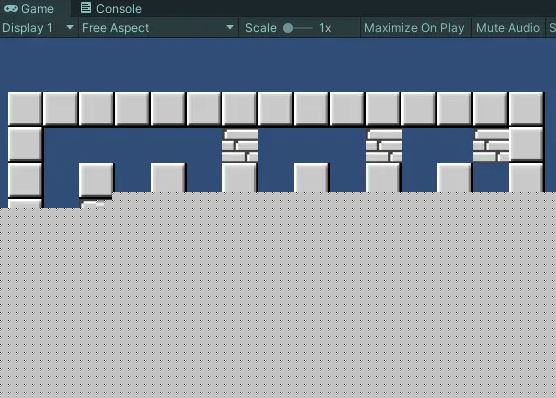Click the Free Aspect dropdown arrow
The height and width of the screenshot is (398, 556).
(230, 27)
